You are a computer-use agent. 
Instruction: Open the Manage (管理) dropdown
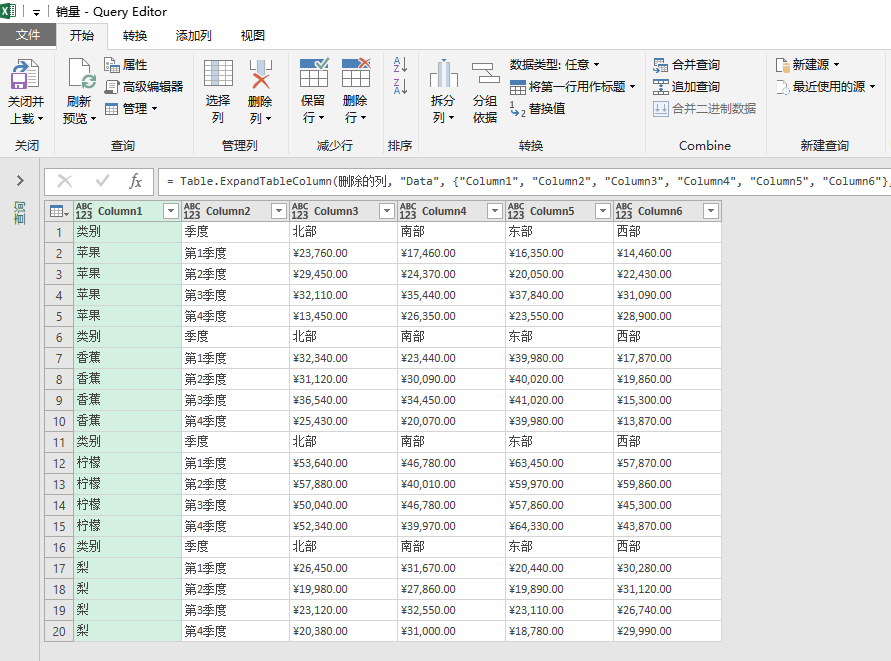click(131, 109)
